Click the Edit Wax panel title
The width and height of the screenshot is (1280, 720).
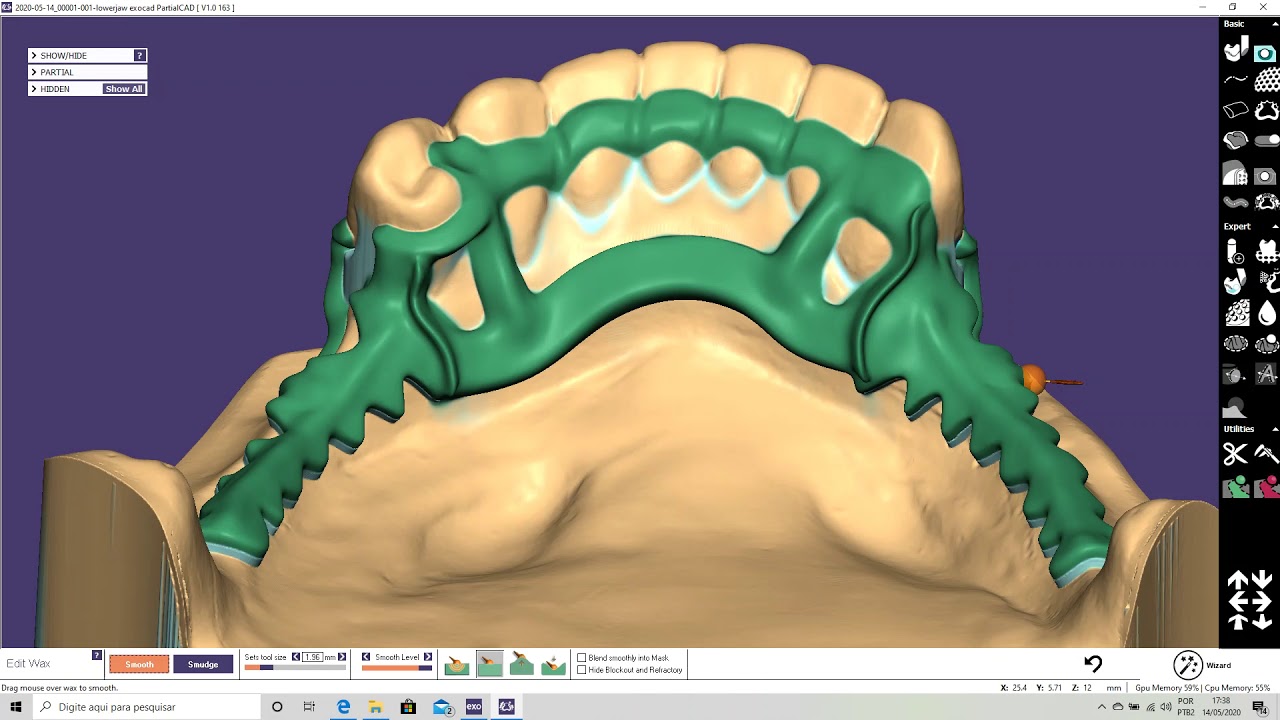(28, 664)
